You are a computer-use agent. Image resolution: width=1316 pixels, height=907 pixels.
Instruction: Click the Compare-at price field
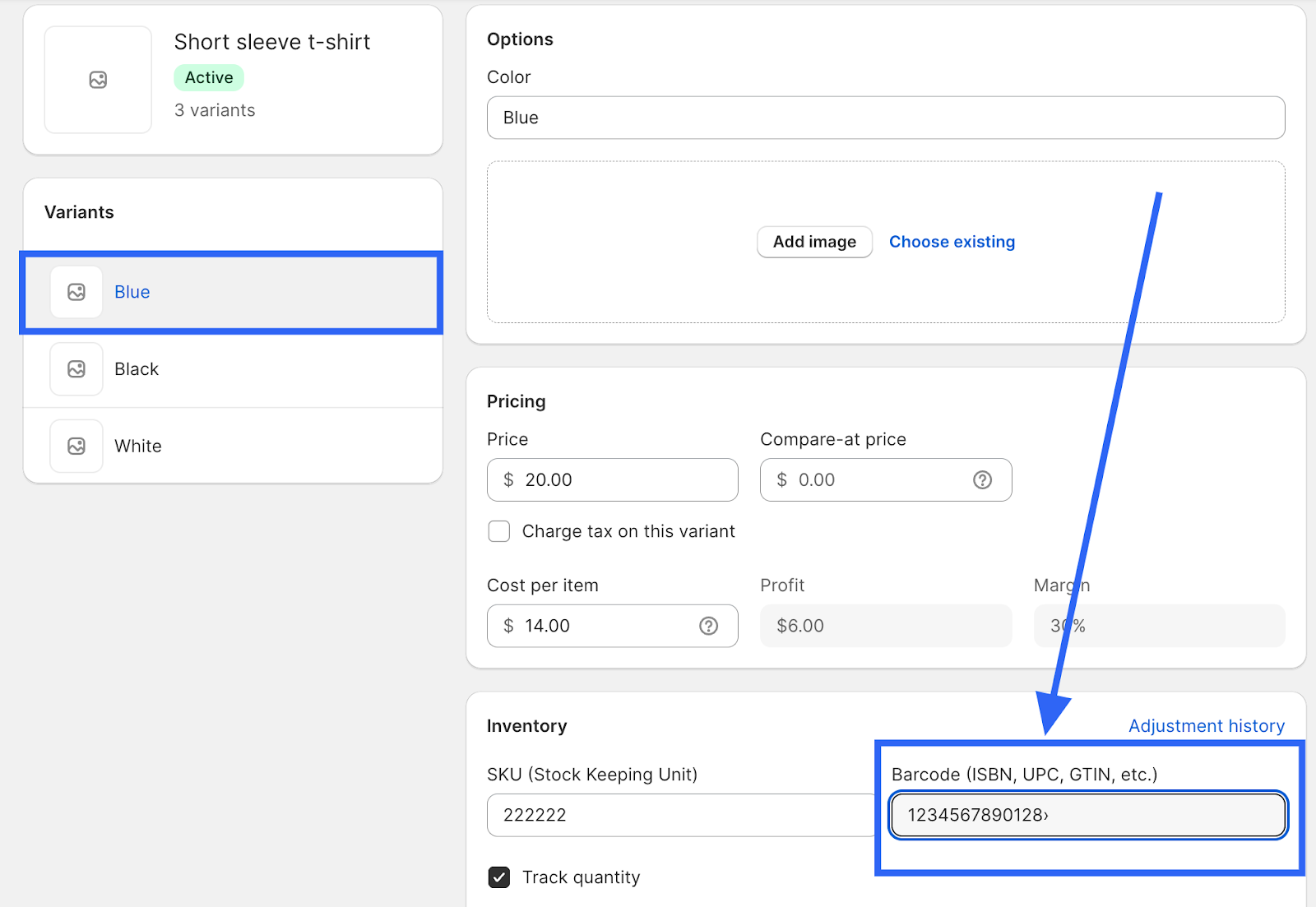886,480
